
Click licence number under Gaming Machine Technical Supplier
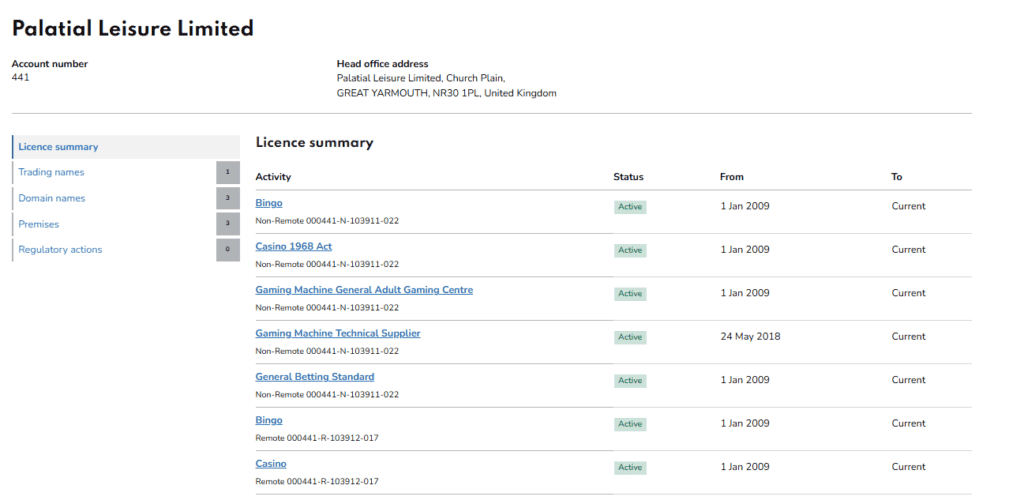327,351
